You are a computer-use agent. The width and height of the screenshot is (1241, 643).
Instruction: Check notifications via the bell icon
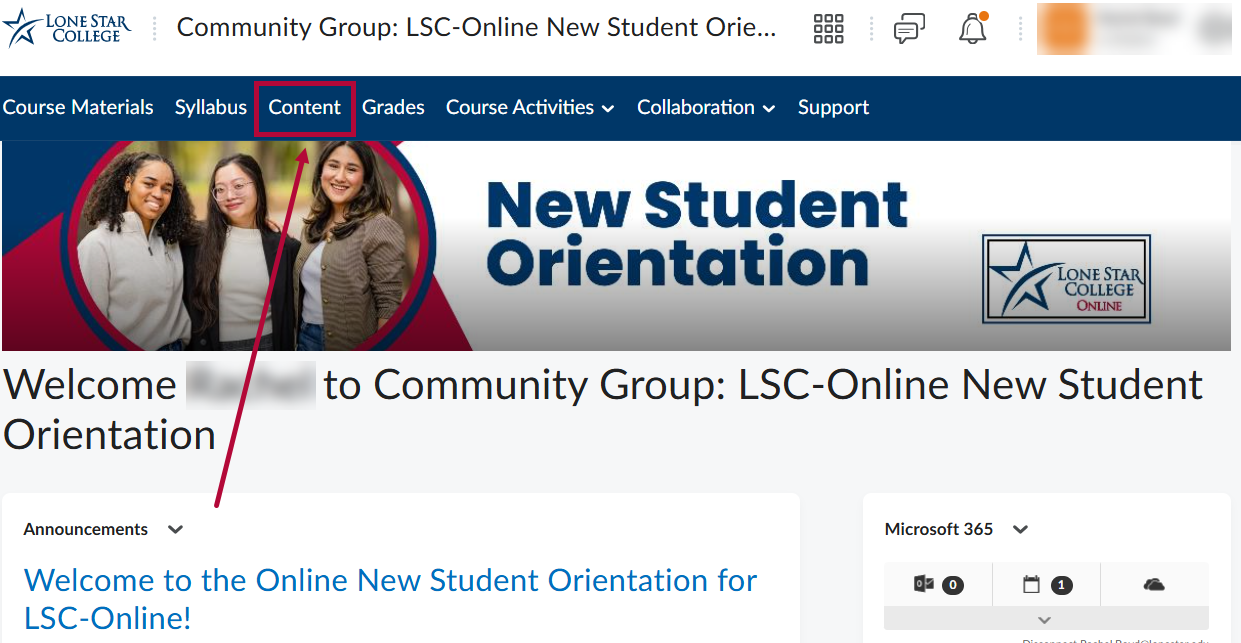pos(971,28)
